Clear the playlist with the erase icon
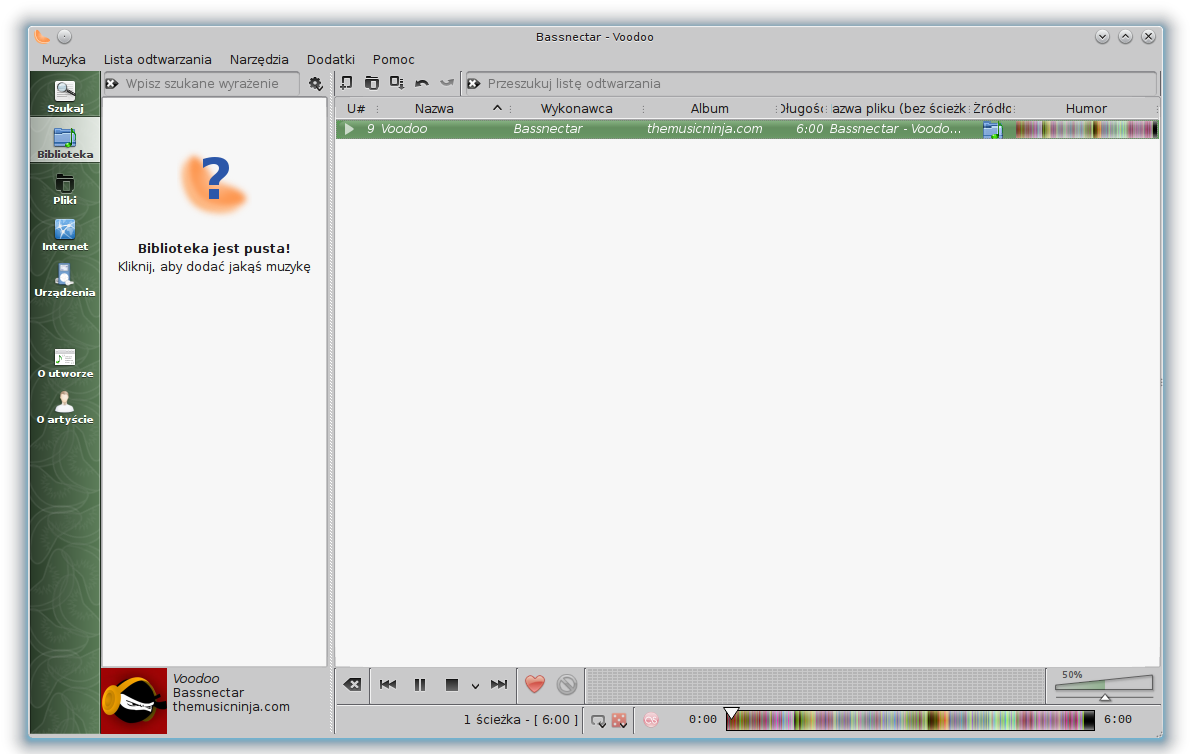The image size is (1190, 754). (352, 685)
